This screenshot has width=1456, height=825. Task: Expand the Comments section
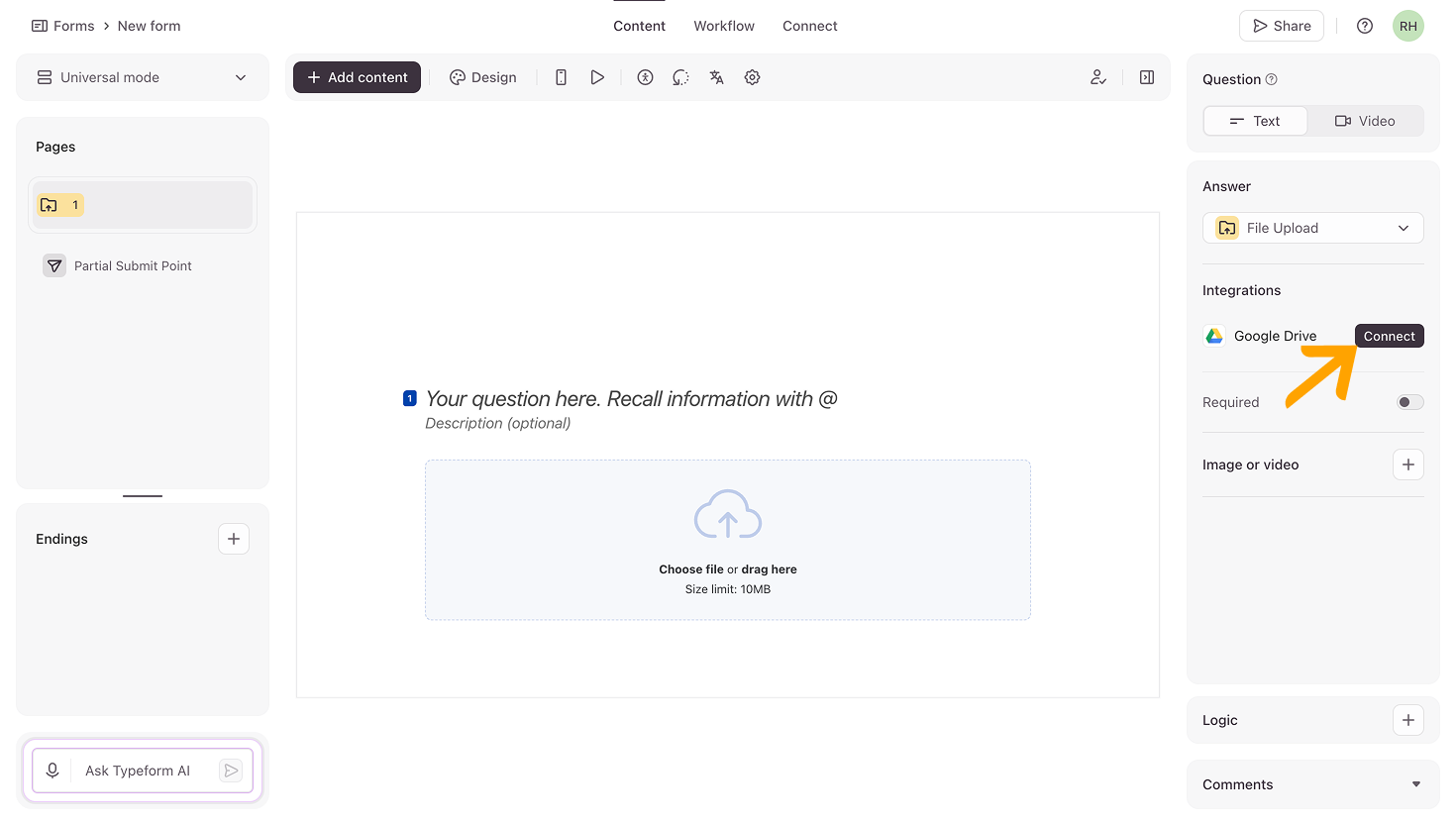tap(1313, 784)
